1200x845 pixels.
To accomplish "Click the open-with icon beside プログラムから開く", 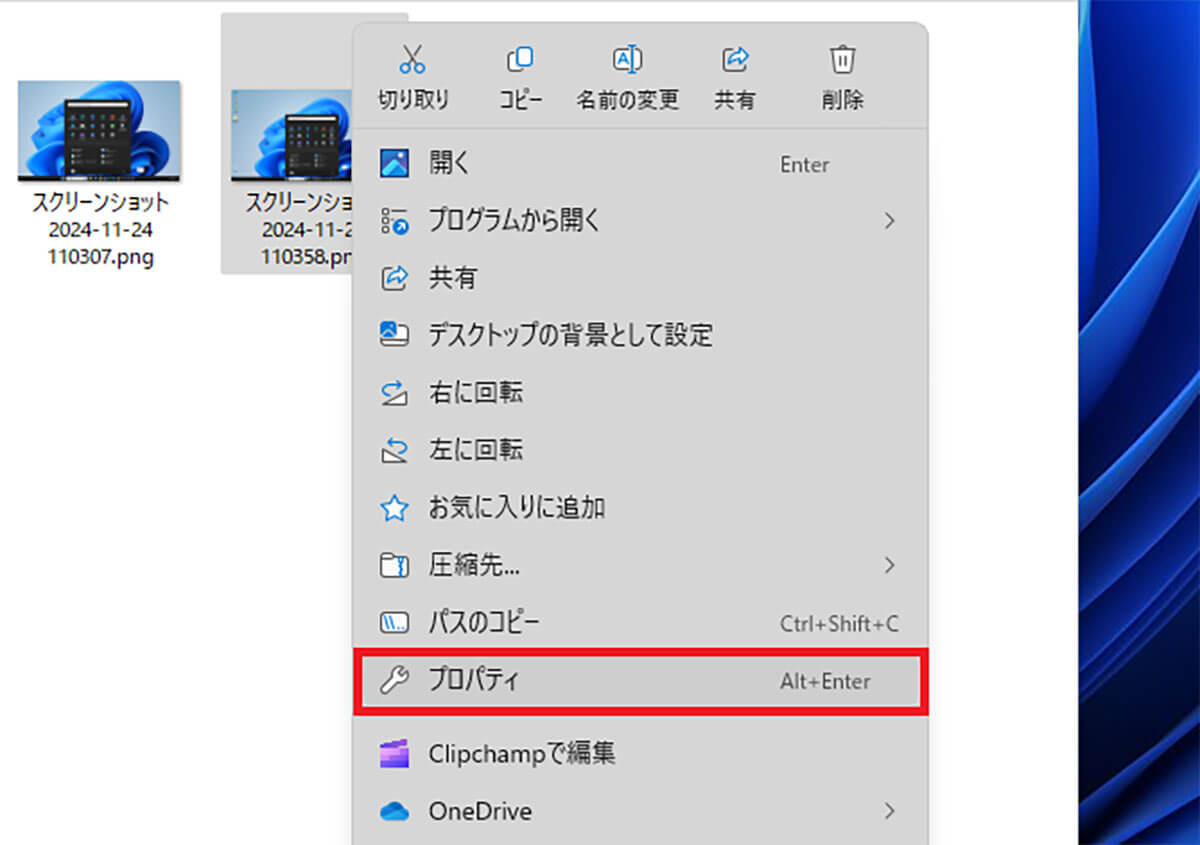I will 395,221.
